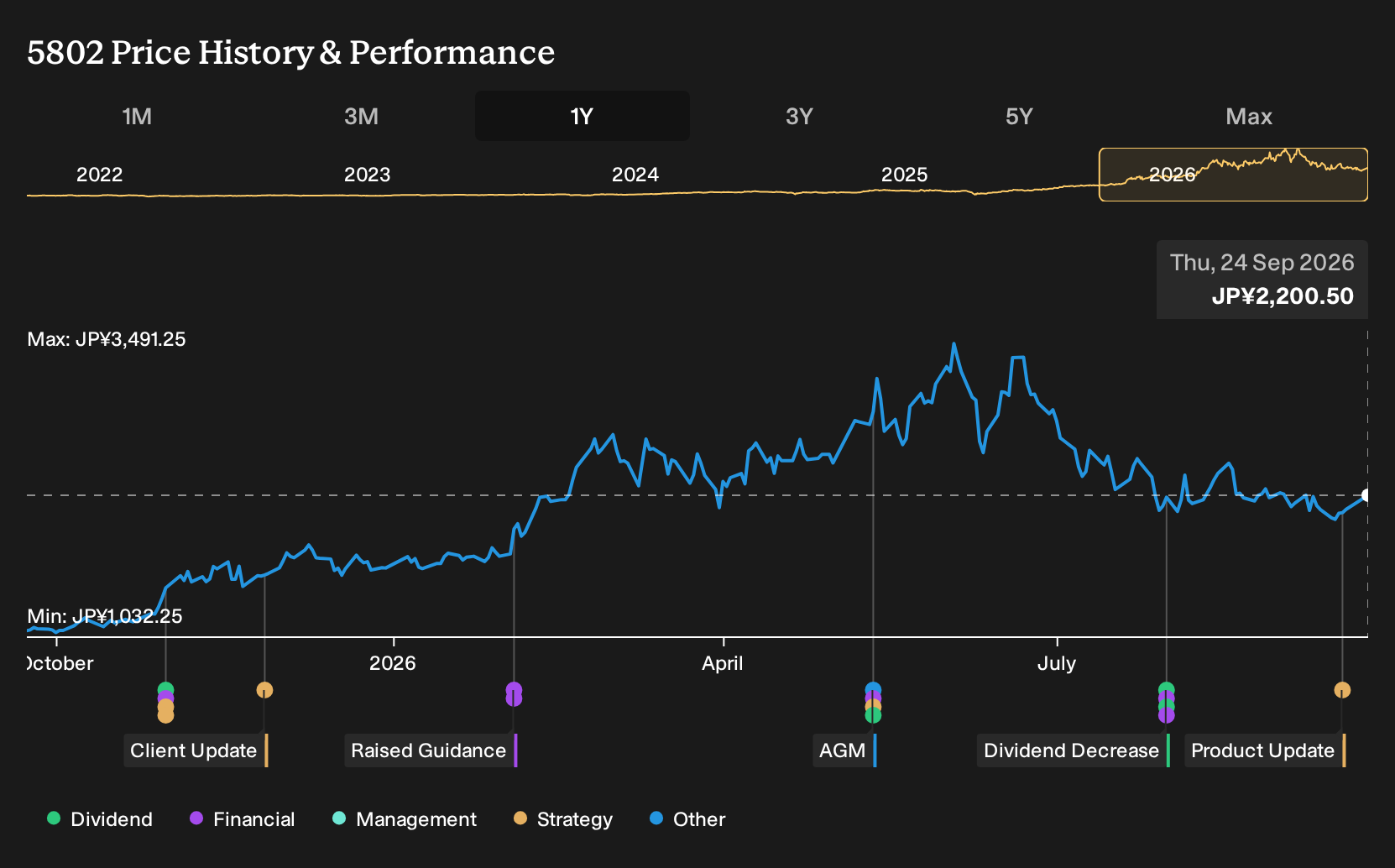Click the Max: JP¥3,491.25 label
Screen dimensions: 1395x868
coord(107,339)
